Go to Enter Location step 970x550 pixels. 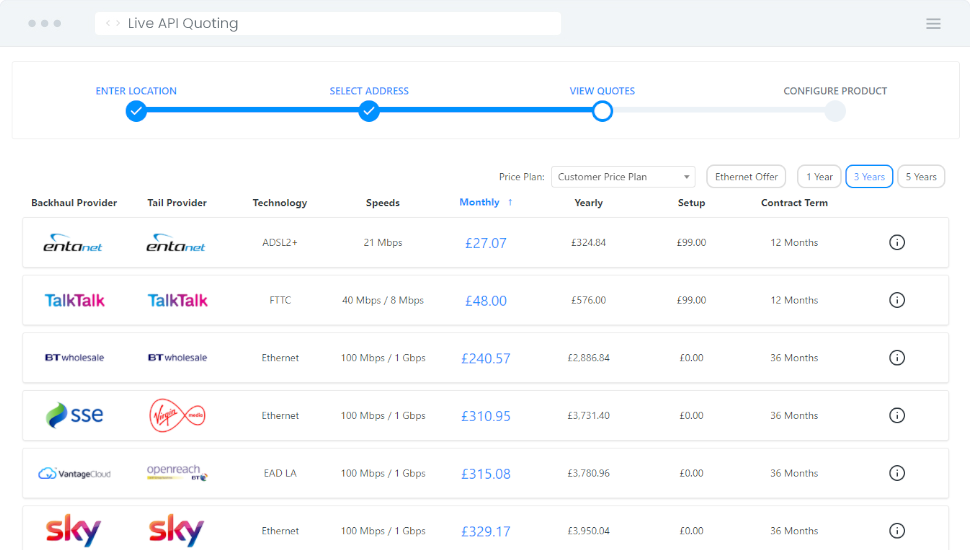point(136,91)
